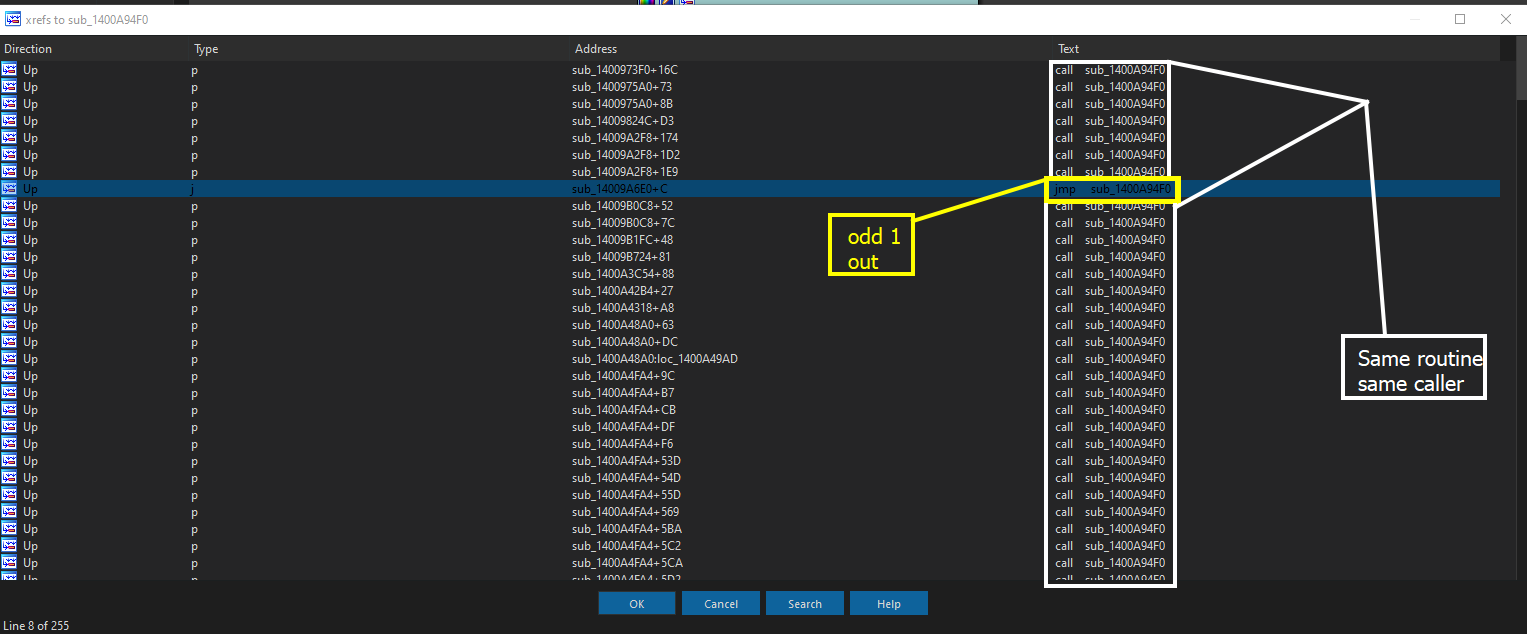Viewport: 1527px width, 634px height.
Task: Click the icon next to sub_1400A3C54+88 row
Action: click(x=9, y=274)
